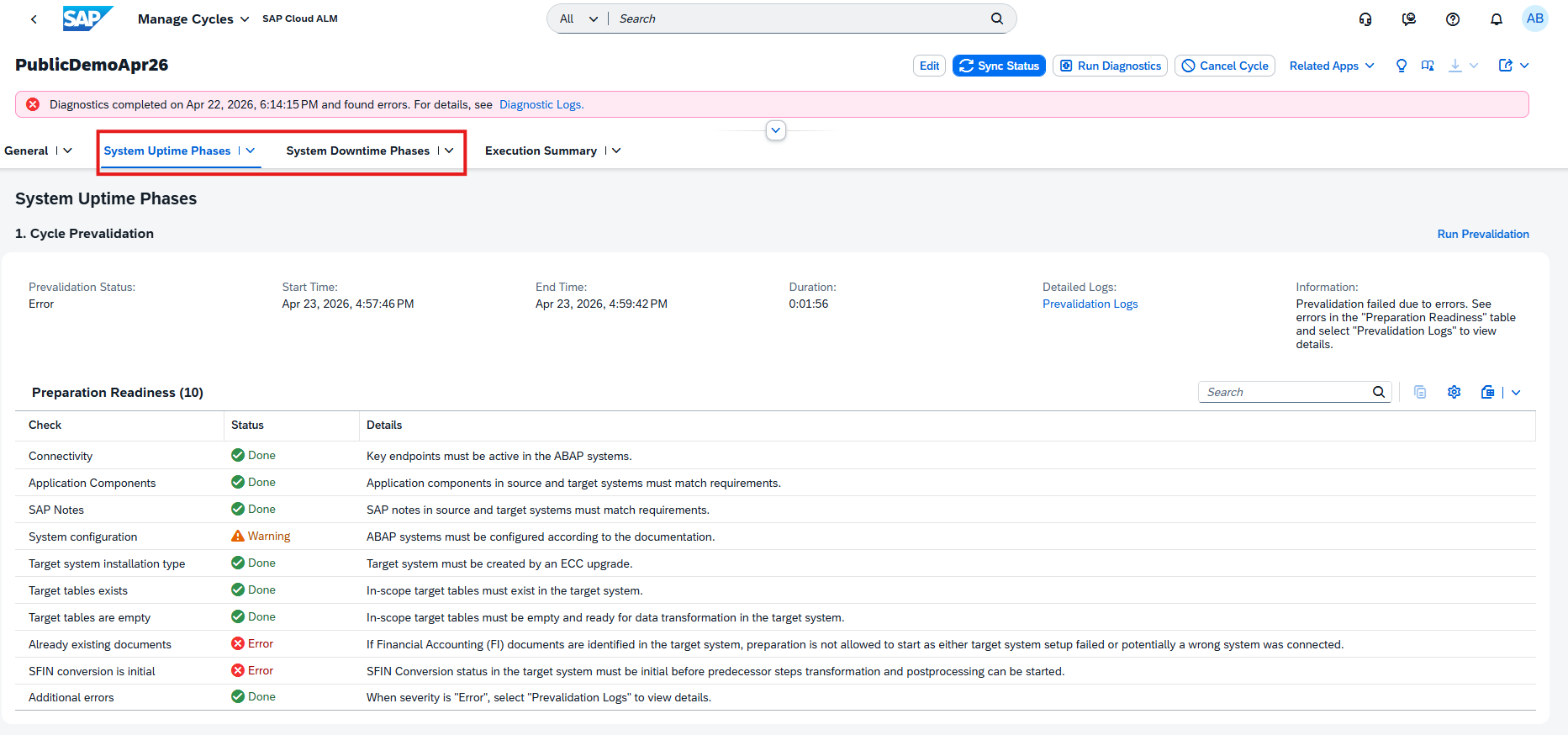1568x735 pixels.
Task: Click the Sync Status button
Action: pyautogui.click(x=999, y=66)
